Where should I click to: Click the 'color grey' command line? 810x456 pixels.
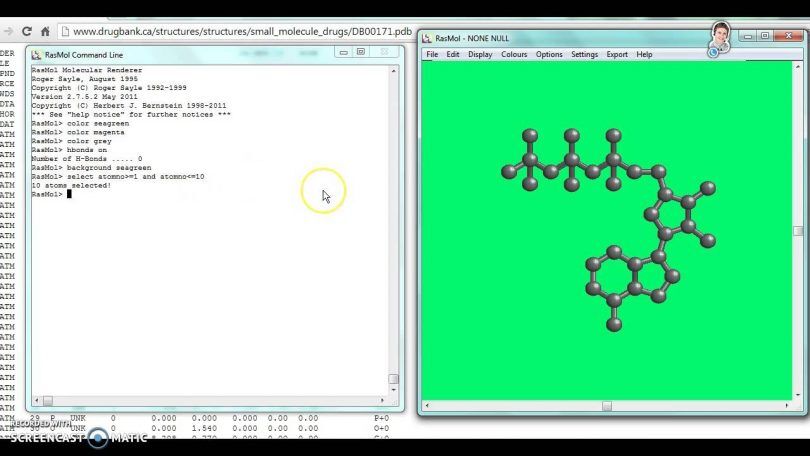coord(71,141)
